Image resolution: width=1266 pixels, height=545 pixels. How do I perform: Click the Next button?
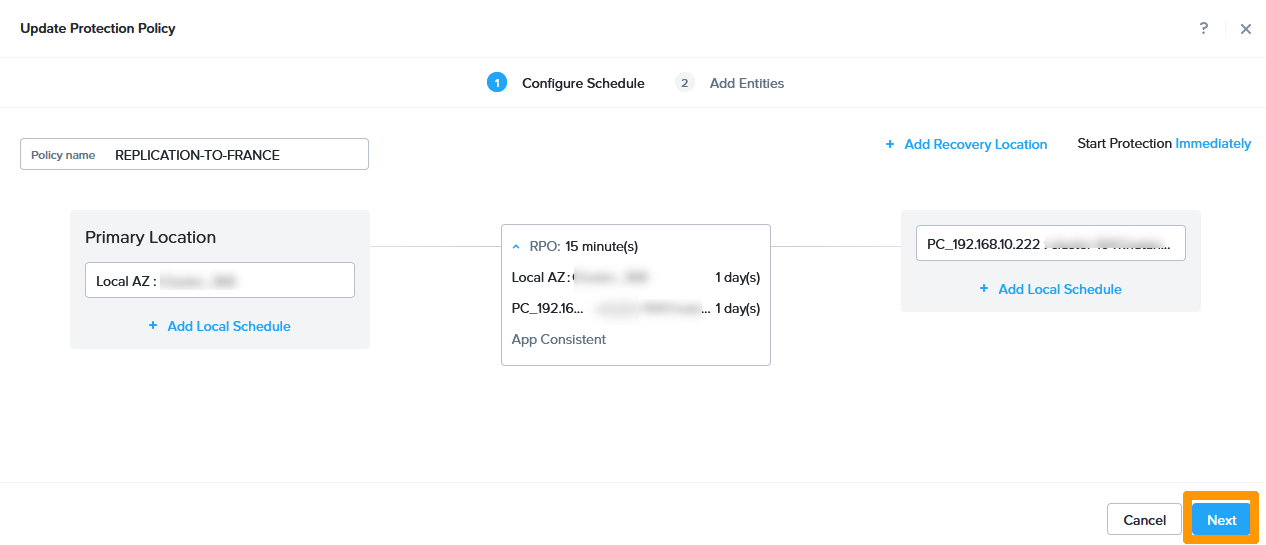1221,520
